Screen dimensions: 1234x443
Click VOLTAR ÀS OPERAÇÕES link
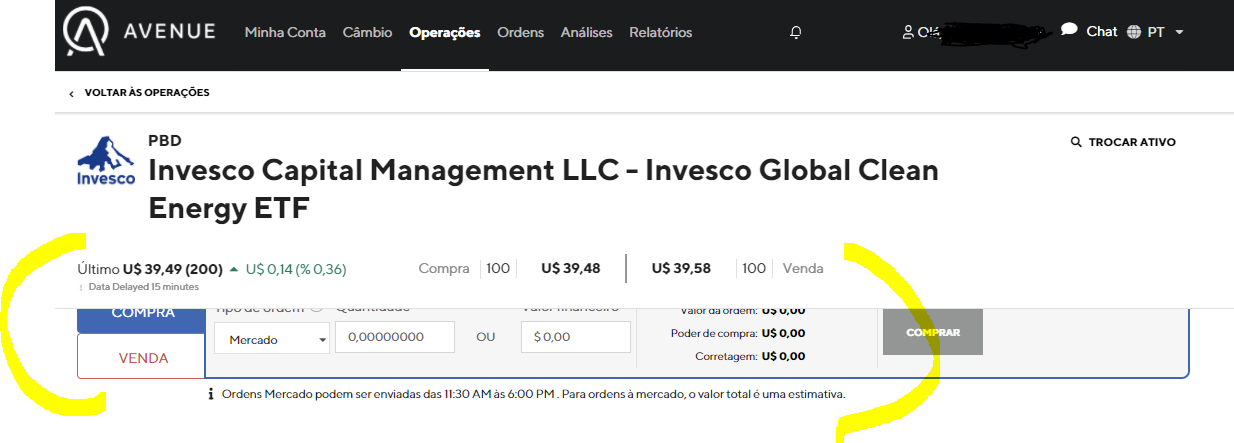click(x=147, y=93)
